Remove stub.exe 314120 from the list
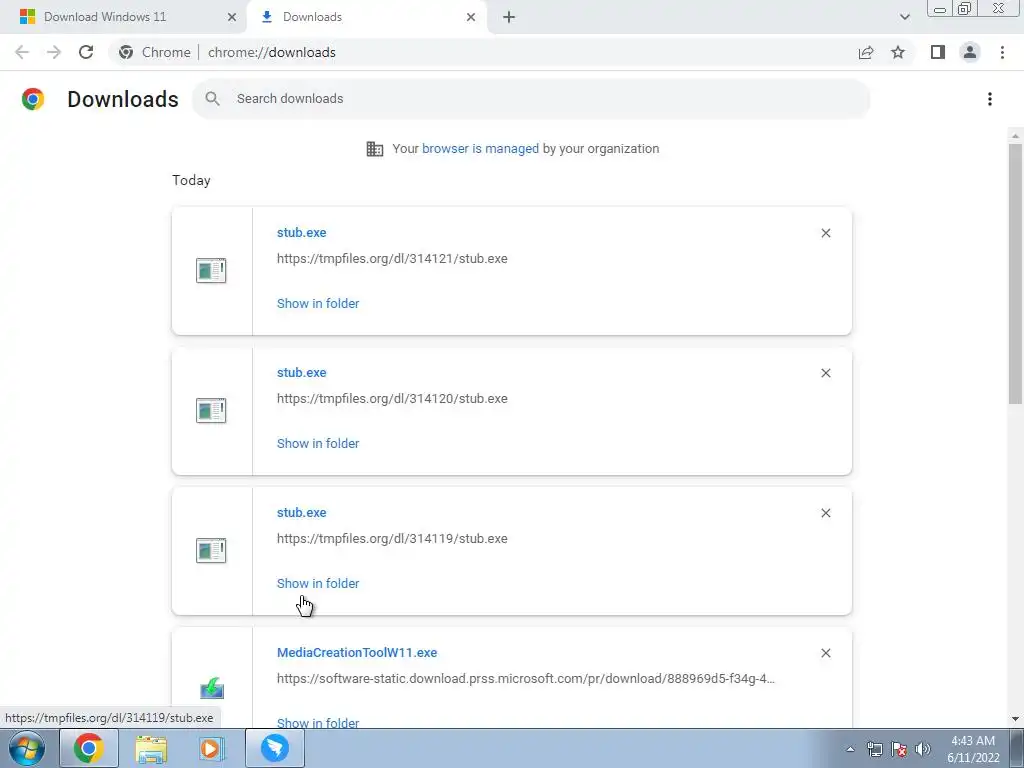Screen dimensions: 1024x768 point(825,373)
